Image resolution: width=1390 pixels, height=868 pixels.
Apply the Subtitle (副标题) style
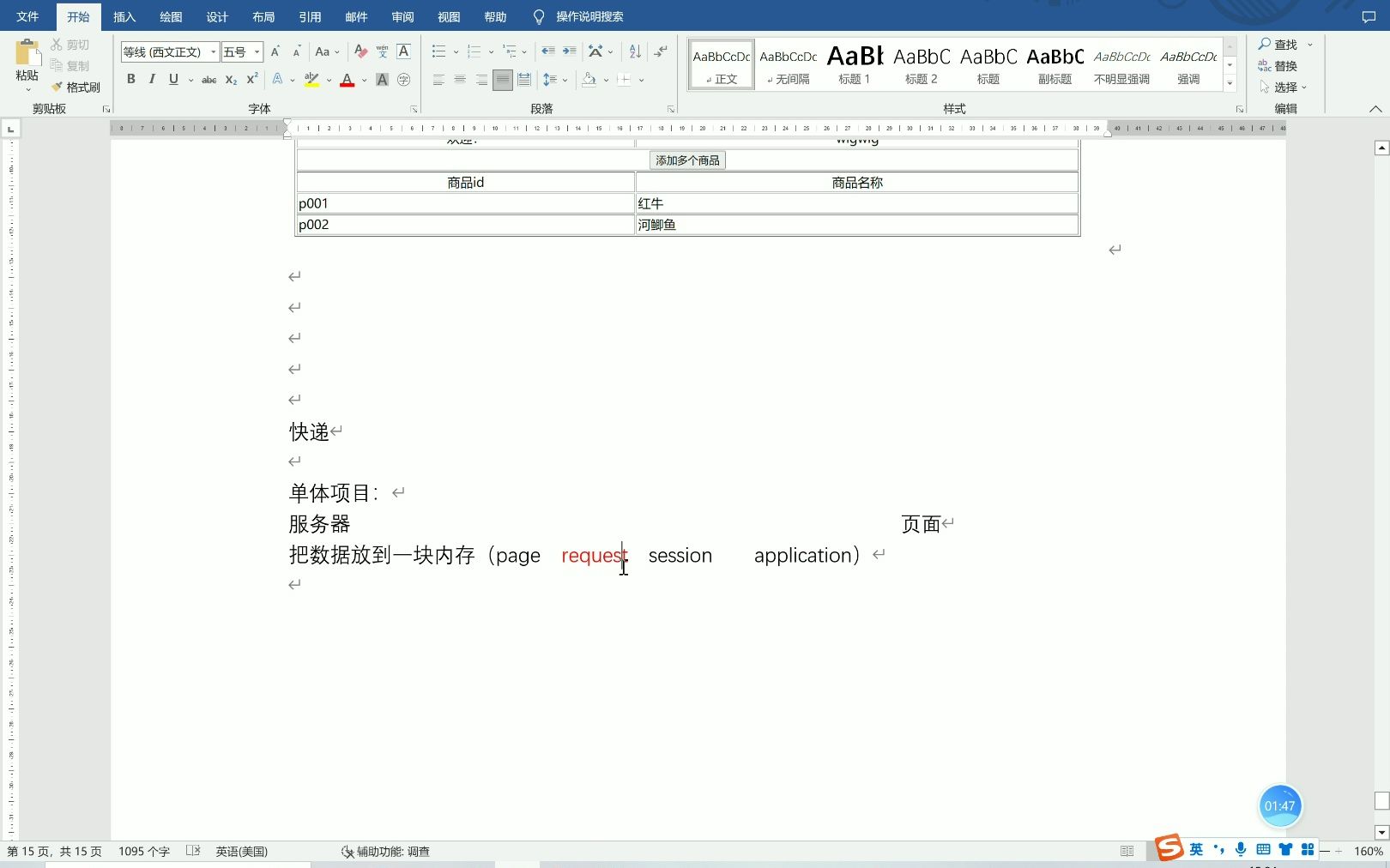[1055, 64]
